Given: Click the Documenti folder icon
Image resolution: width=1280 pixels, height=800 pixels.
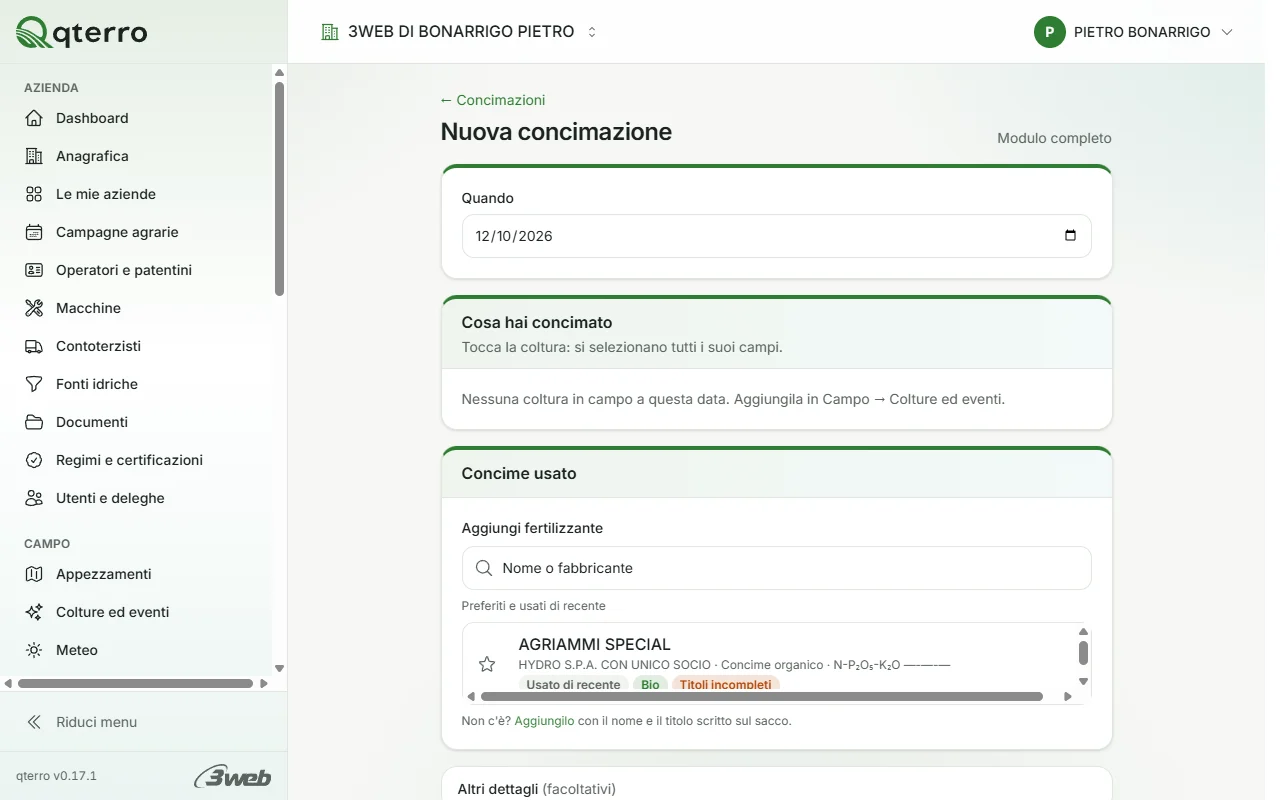Looking at the screenshot, I should tap(34, 422).
